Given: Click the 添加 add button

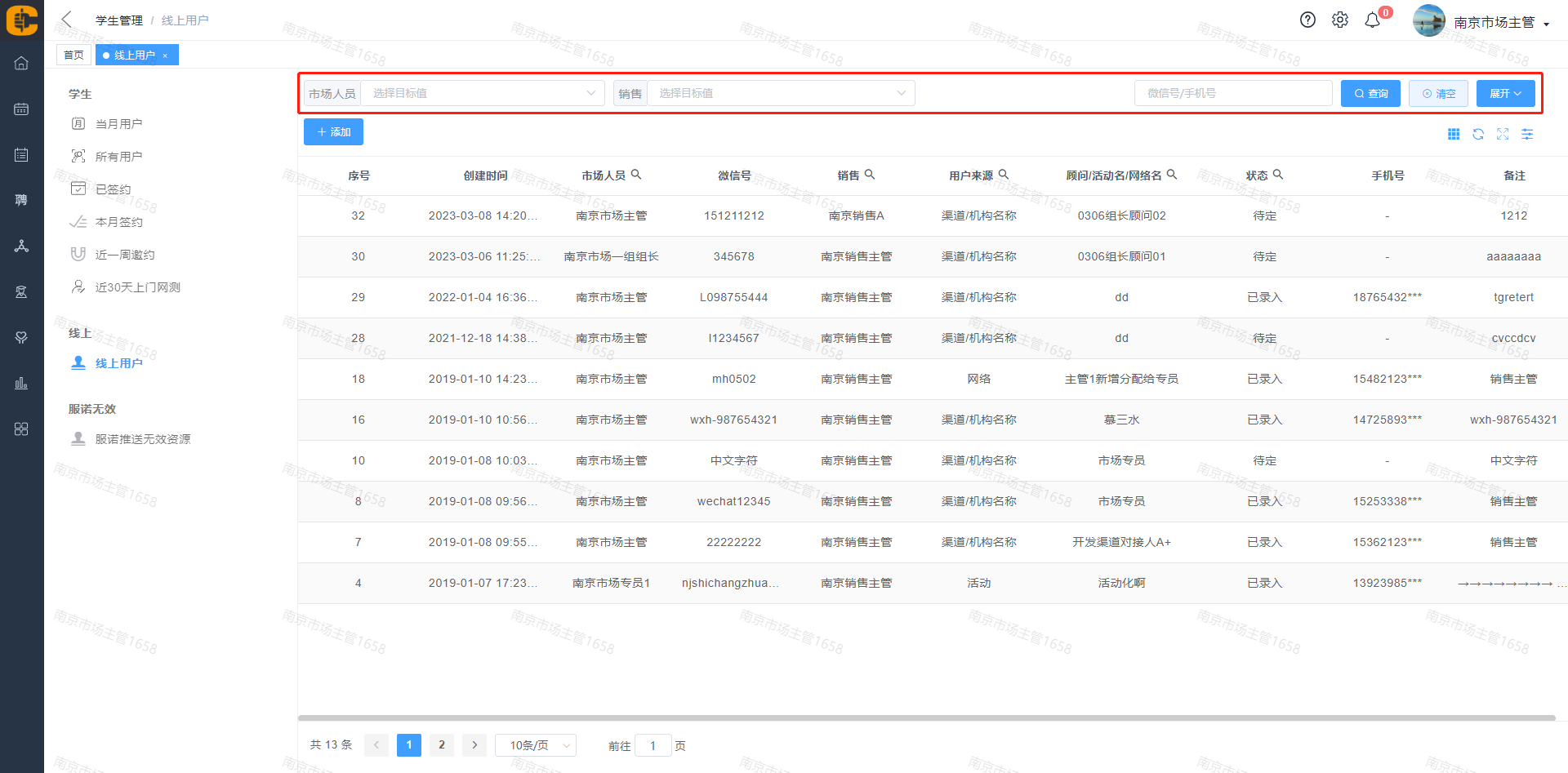Looking at the screenshot, I should [x=333, y=132].
